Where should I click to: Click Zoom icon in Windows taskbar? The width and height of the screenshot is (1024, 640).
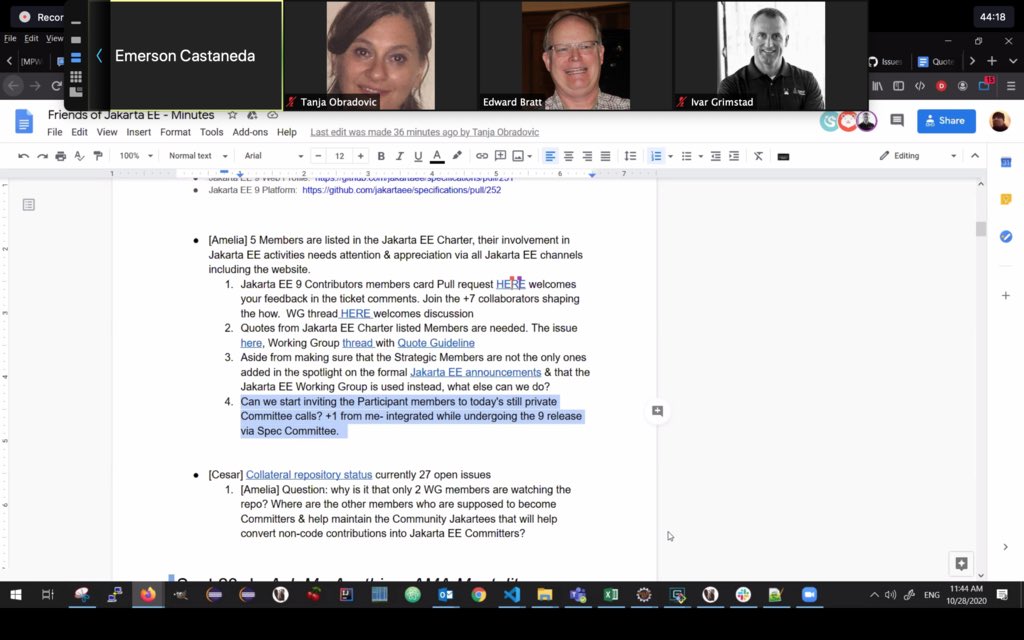[x=809, y=594]
